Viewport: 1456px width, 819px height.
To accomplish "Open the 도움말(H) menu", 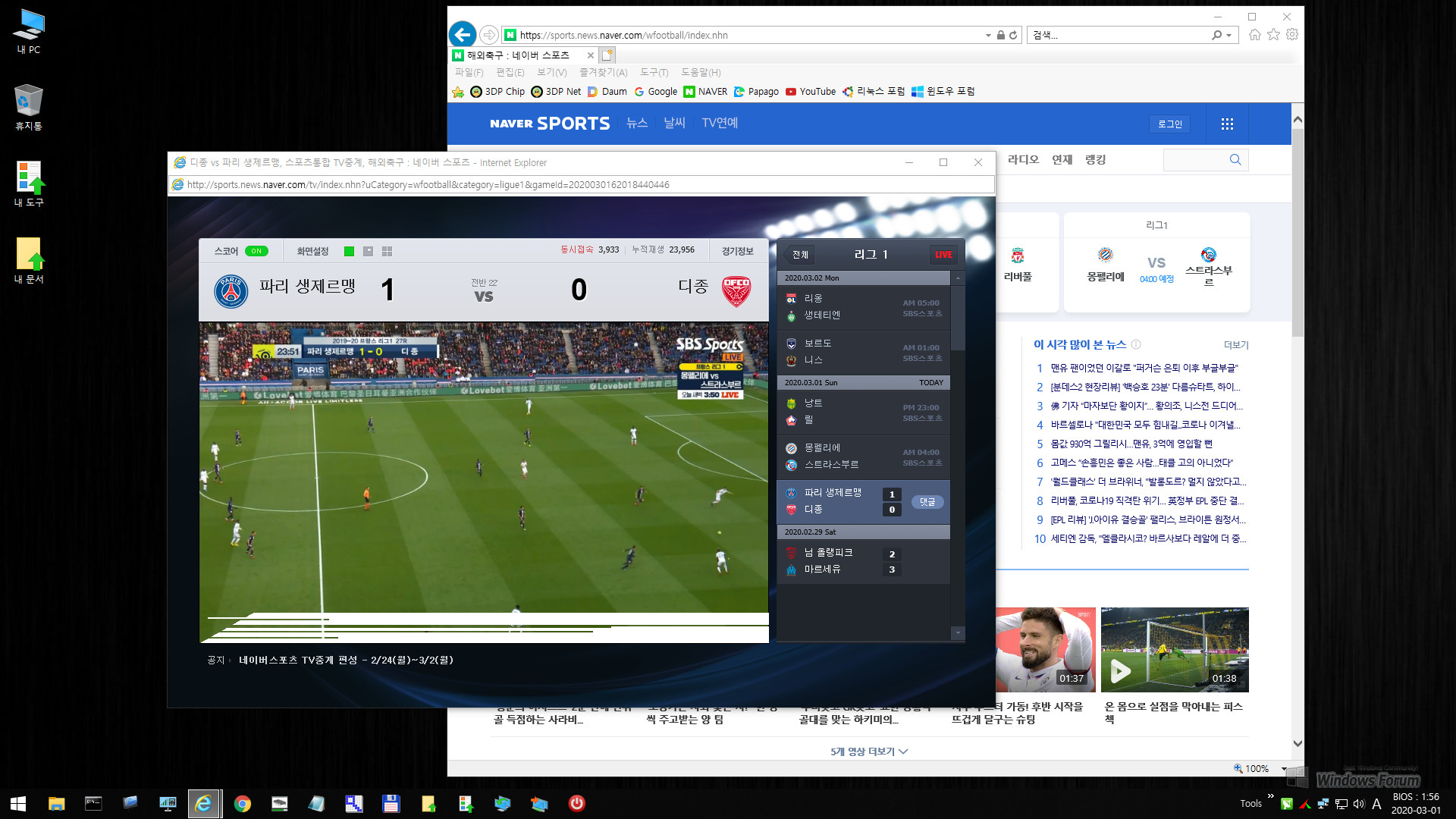I will (701, 72).
